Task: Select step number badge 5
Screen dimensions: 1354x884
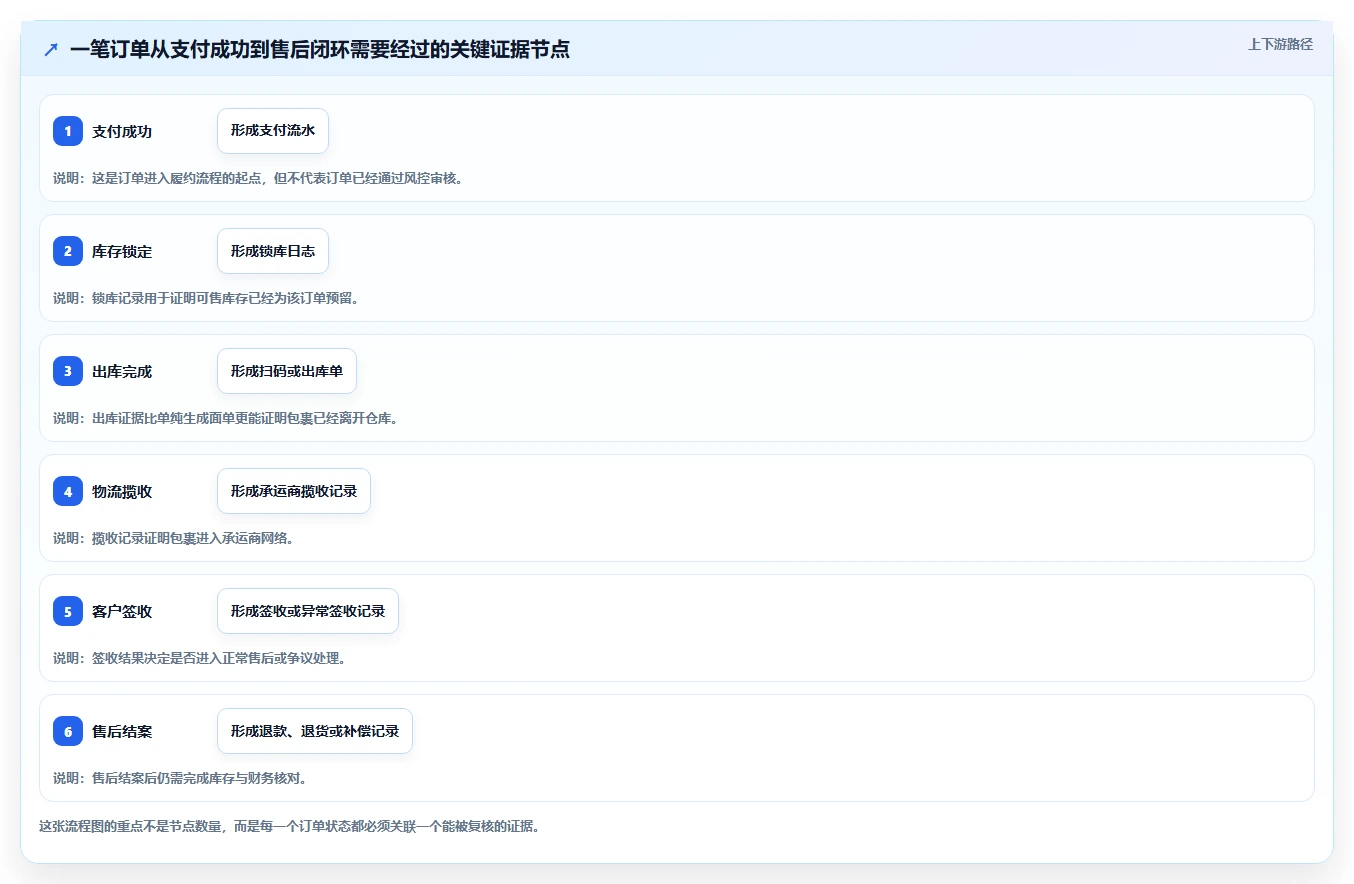Action: 68,611
